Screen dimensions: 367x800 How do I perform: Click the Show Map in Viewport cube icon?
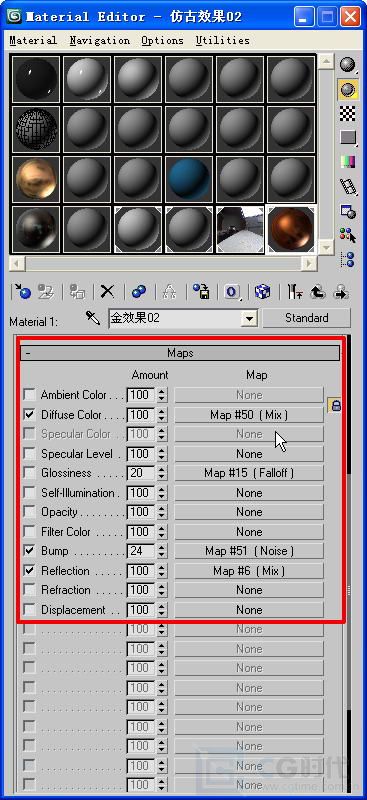(262, 292)
